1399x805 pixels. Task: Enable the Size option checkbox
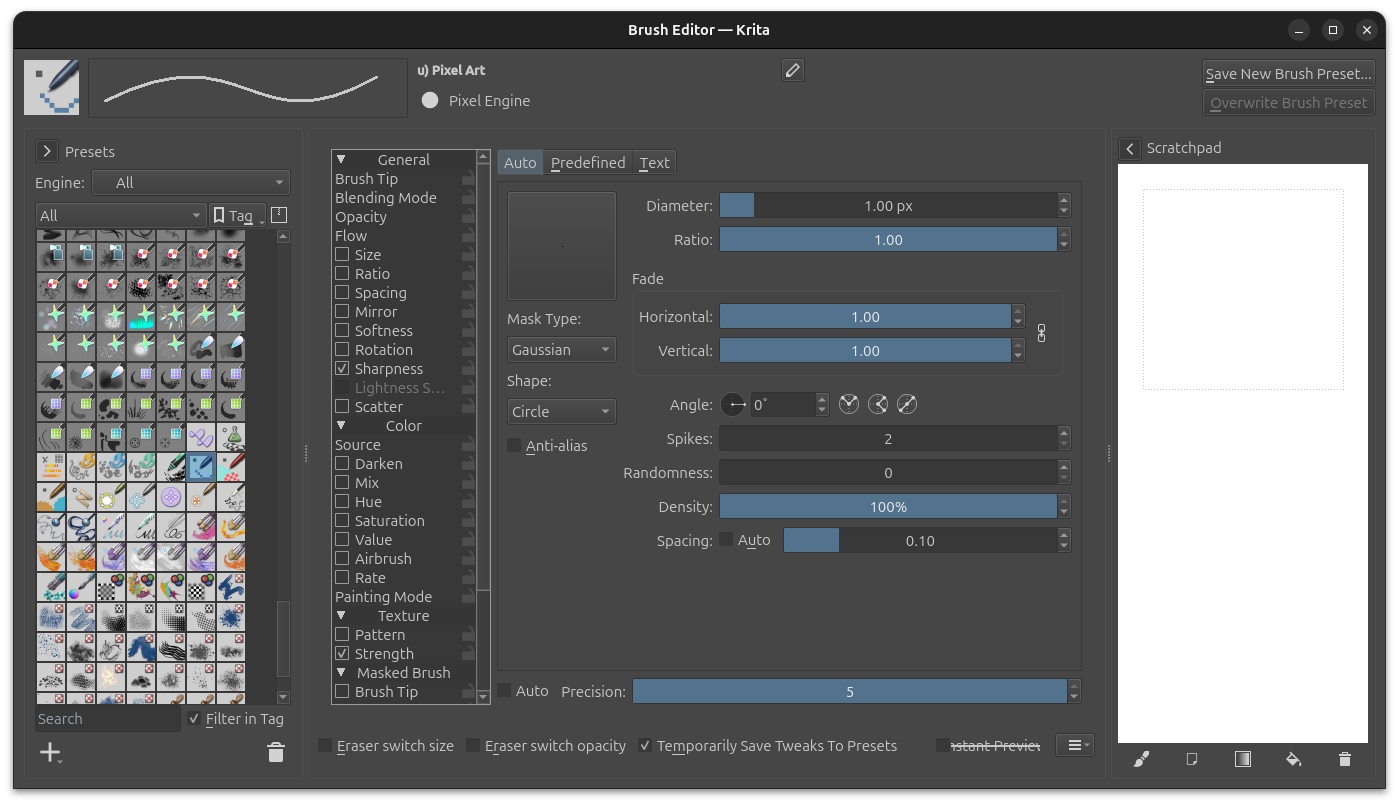(x=342, y=255)
